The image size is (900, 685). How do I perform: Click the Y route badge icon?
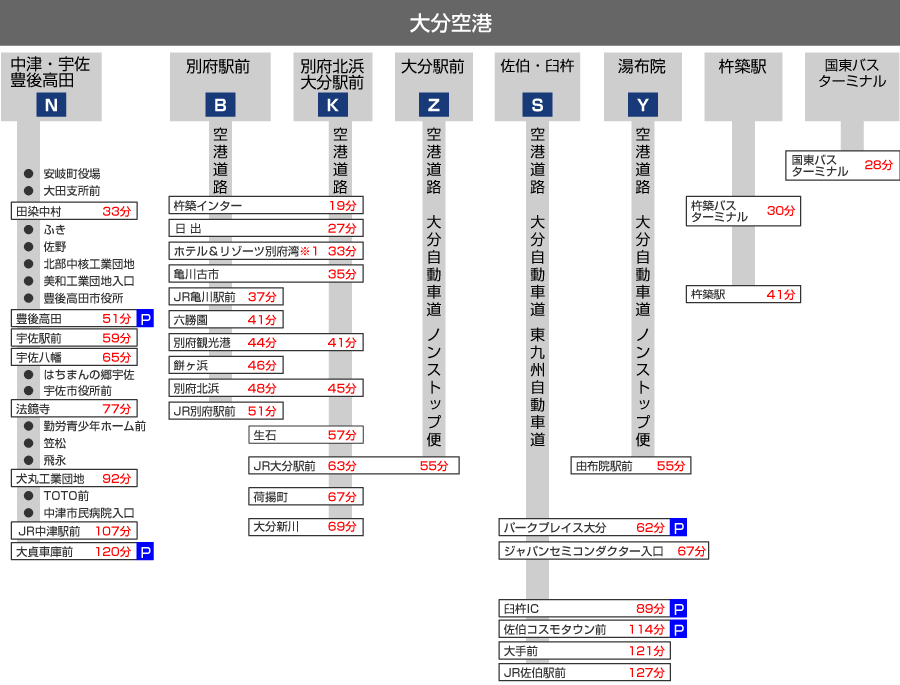click(x=643, y=105)
